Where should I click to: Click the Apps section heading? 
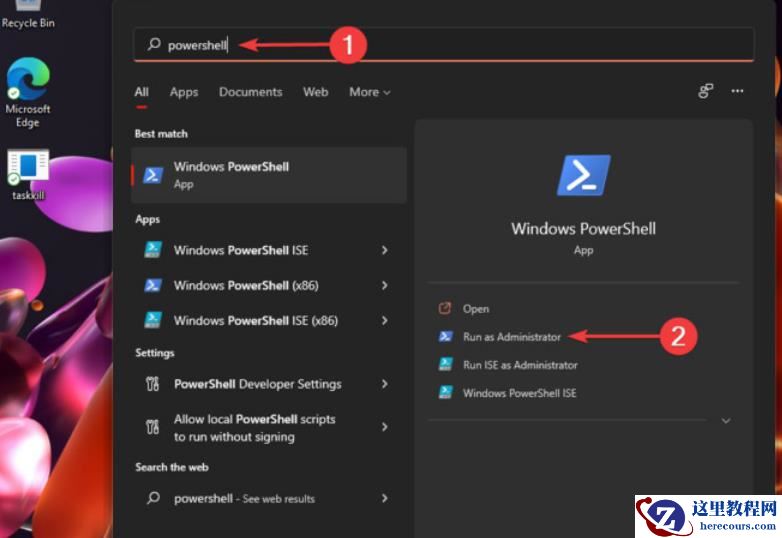point(148,219)
